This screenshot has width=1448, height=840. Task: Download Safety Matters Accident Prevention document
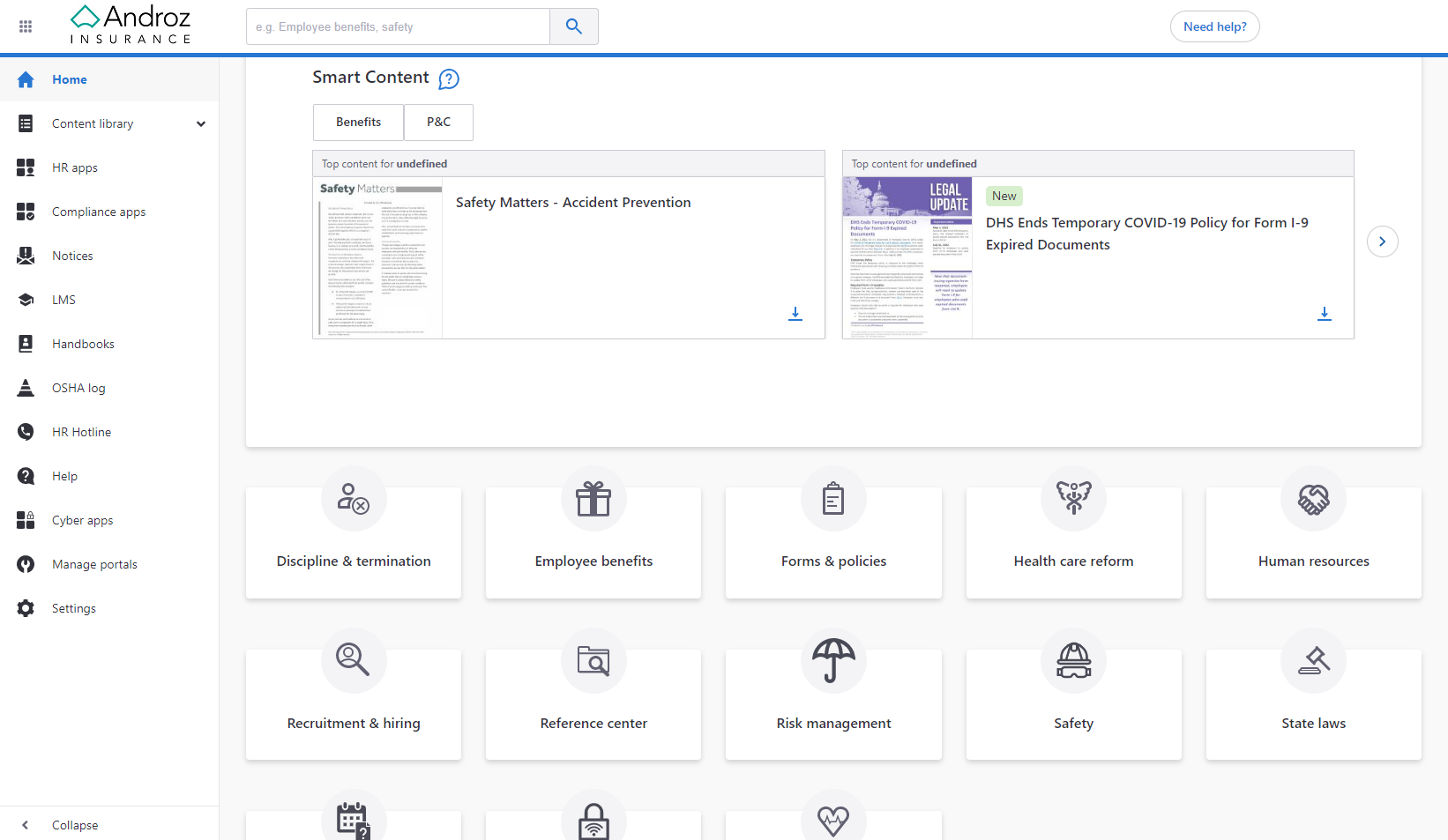click(795, 314)
